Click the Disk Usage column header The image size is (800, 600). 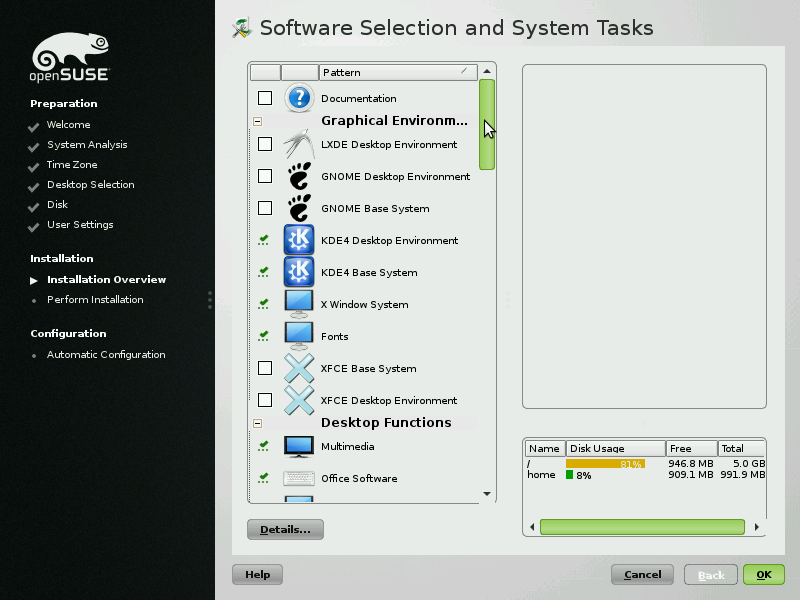pos(615,449)
